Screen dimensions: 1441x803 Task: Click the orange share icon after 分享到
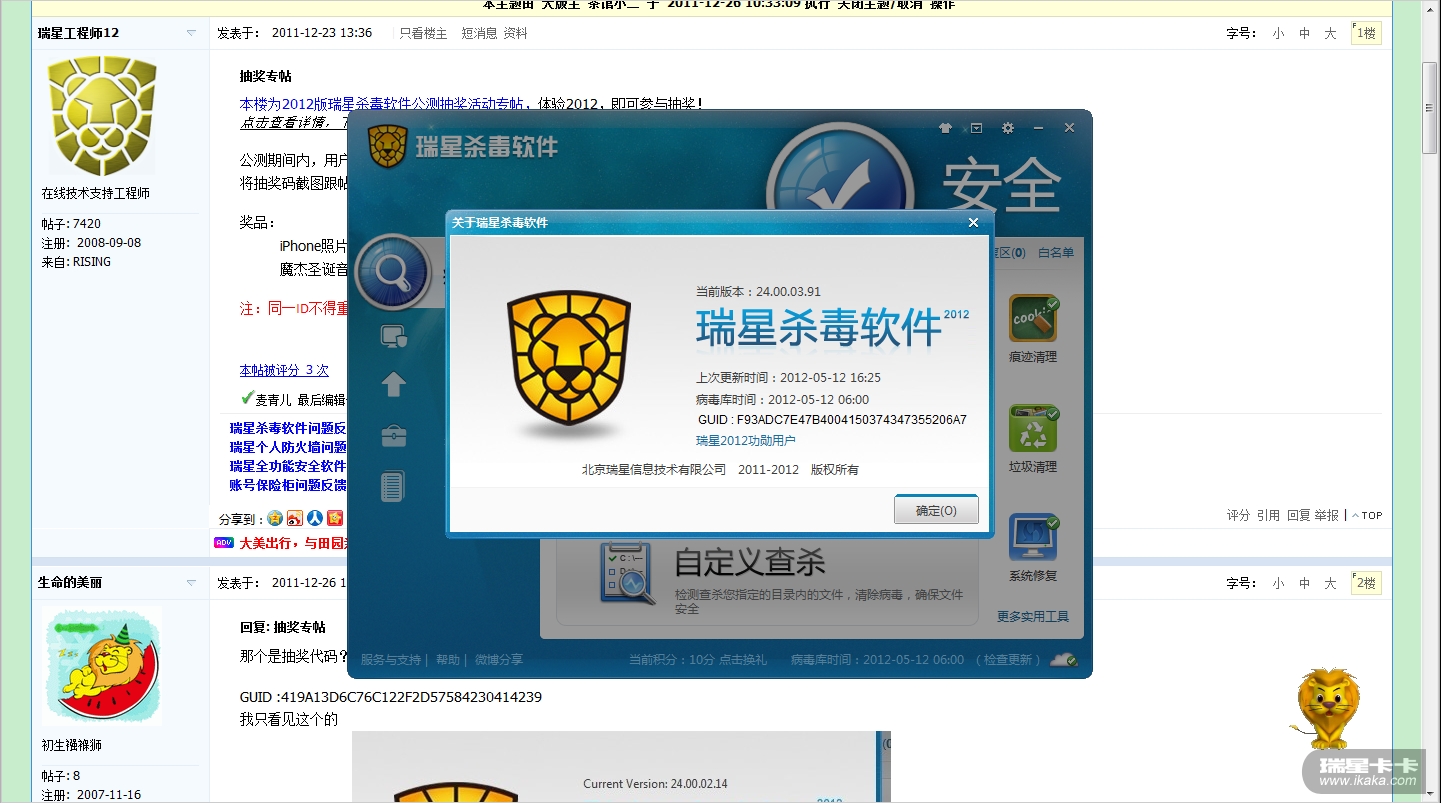tap(335, 518)
